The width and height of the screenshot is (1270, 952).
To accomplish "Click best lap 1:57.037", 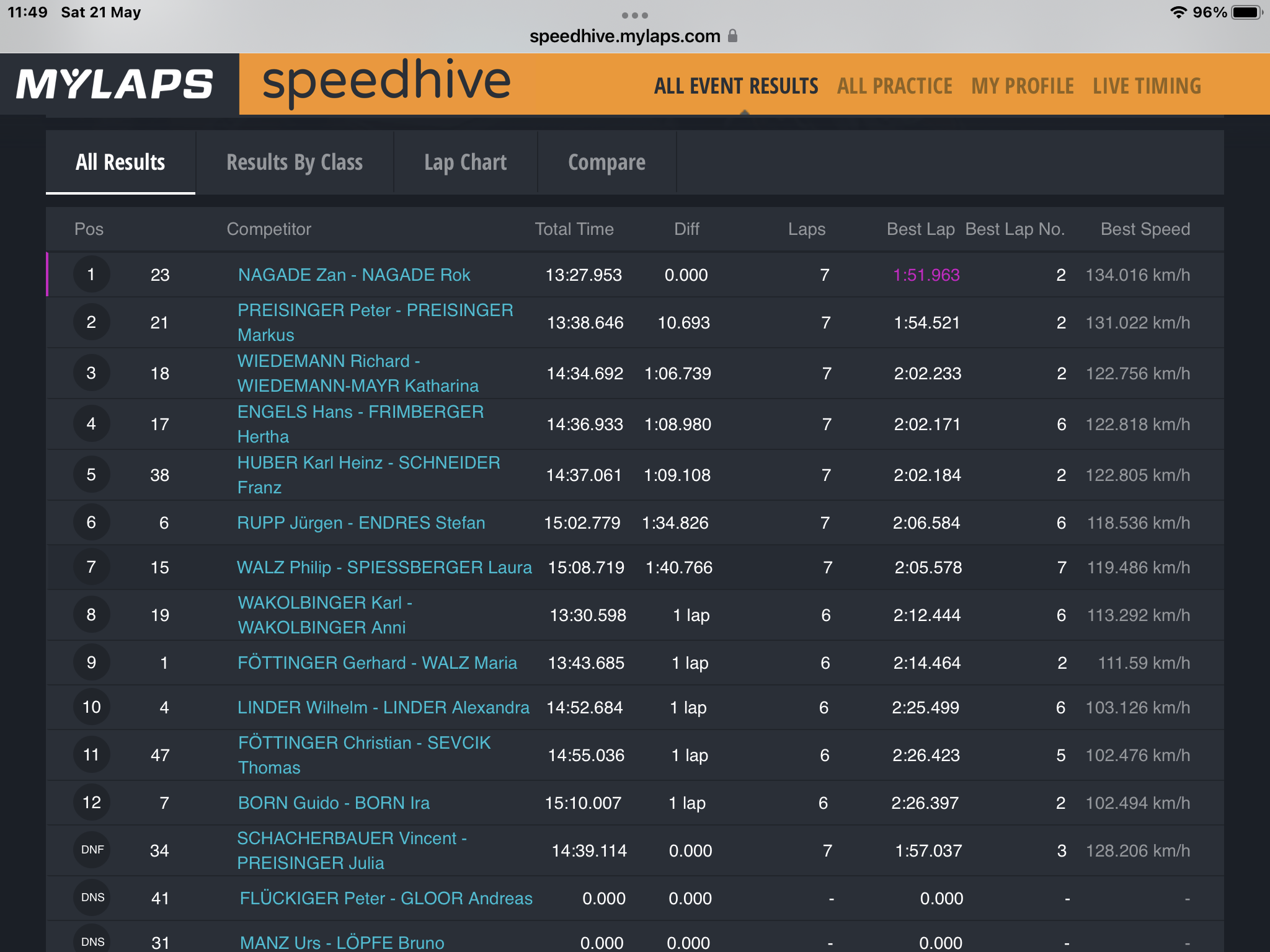I will 928,850.
